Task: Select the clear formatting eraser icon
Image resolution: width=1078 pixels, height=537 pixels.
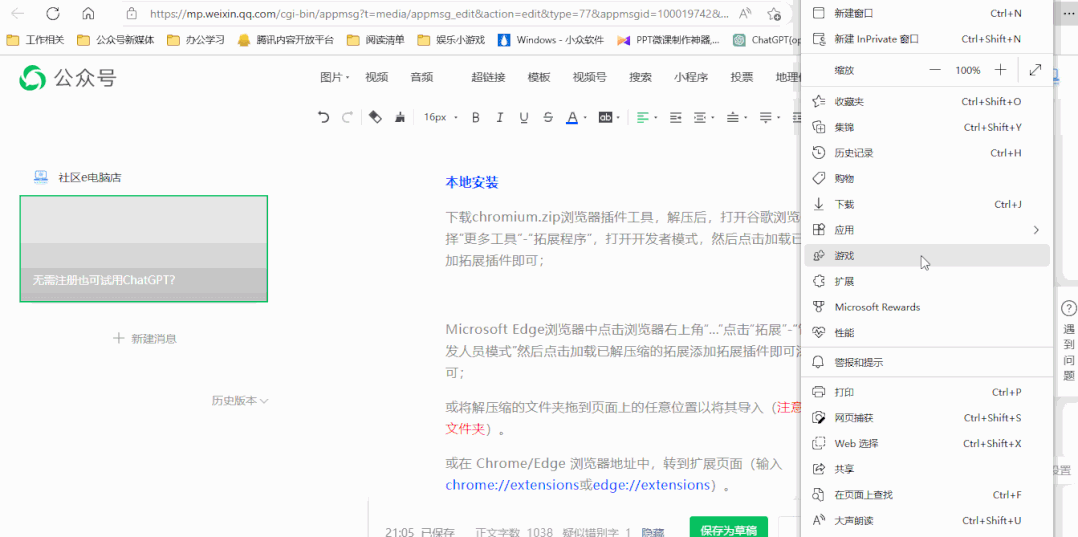Action: coord(375,118)
